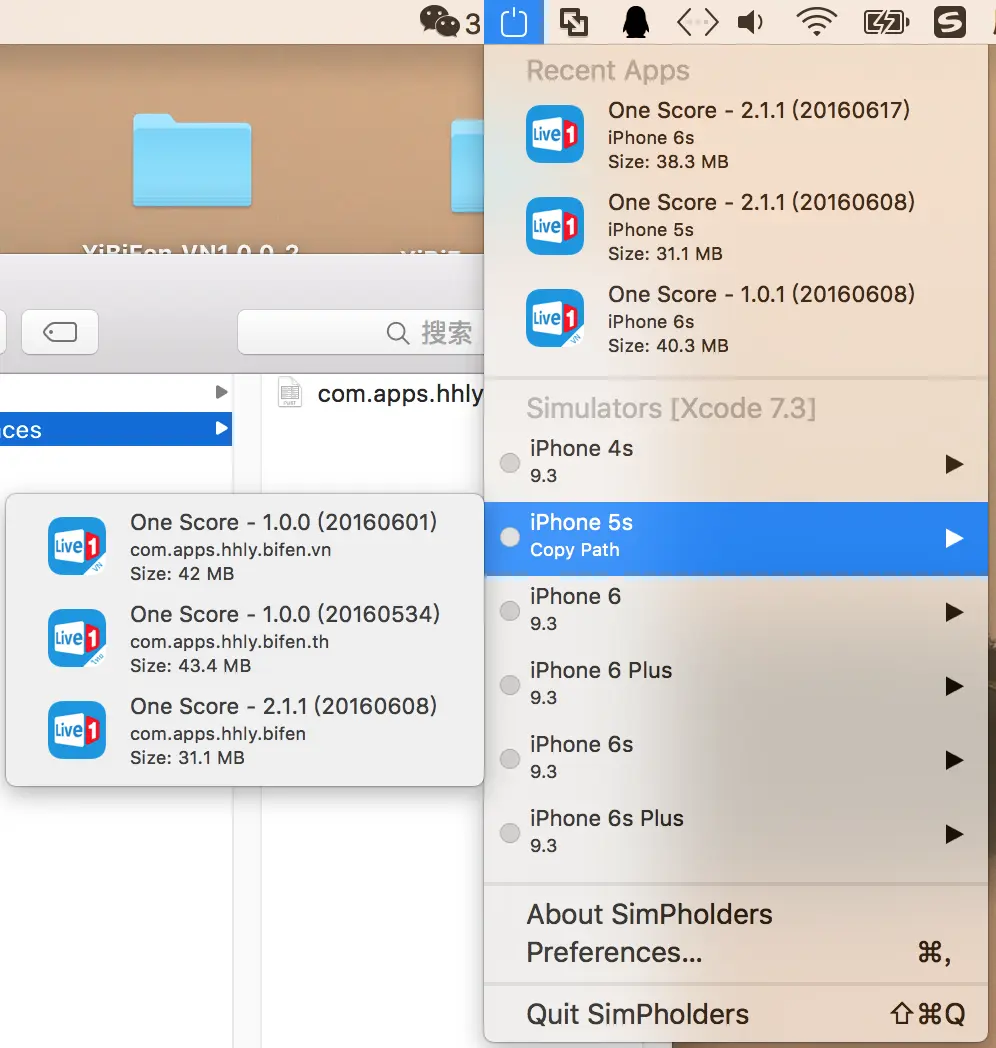996x1048 pixels.
Task: Click the battery charging icon
Action: coord(886,22)
